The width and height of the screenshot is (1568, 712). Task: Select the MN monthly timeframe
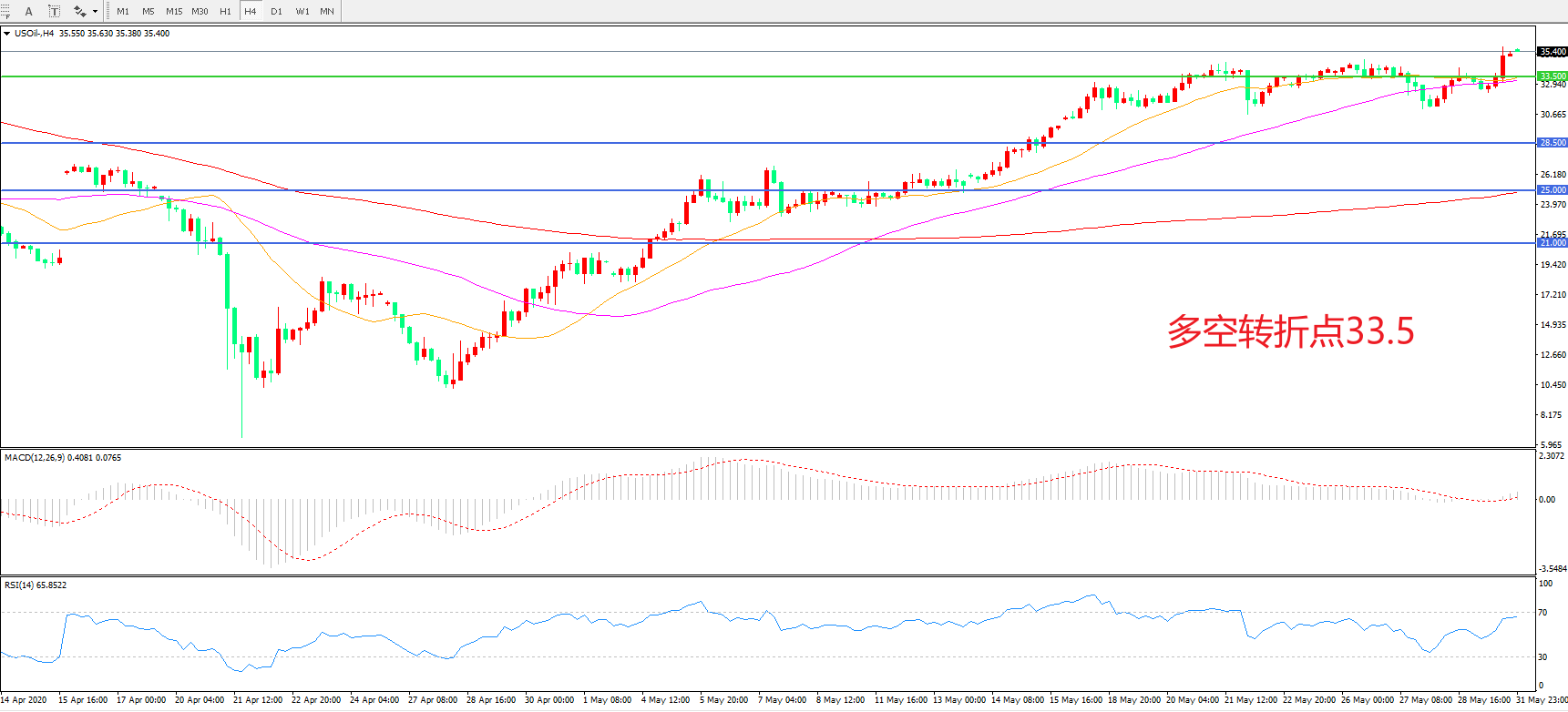(327, 11)
